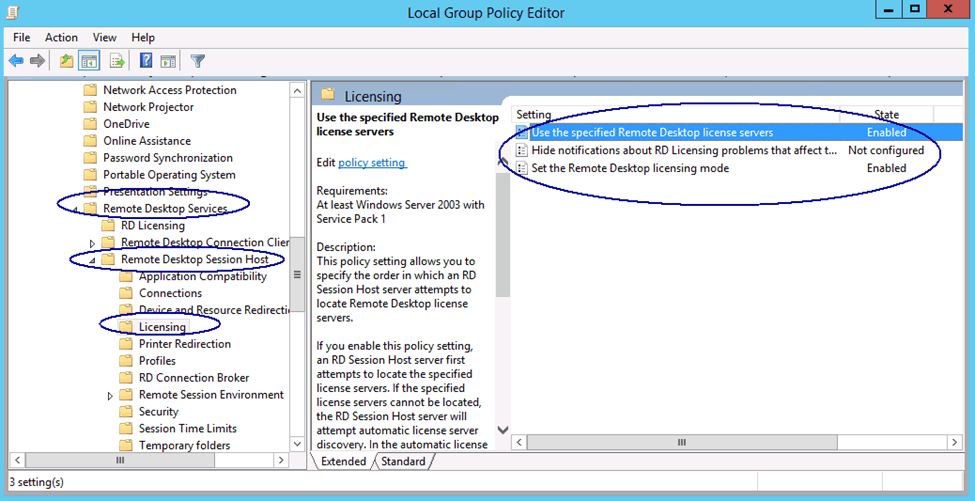Toggle the Show/Hide Action Pane icon
This screenshot has height=501, width=975.
coord(169,61)
